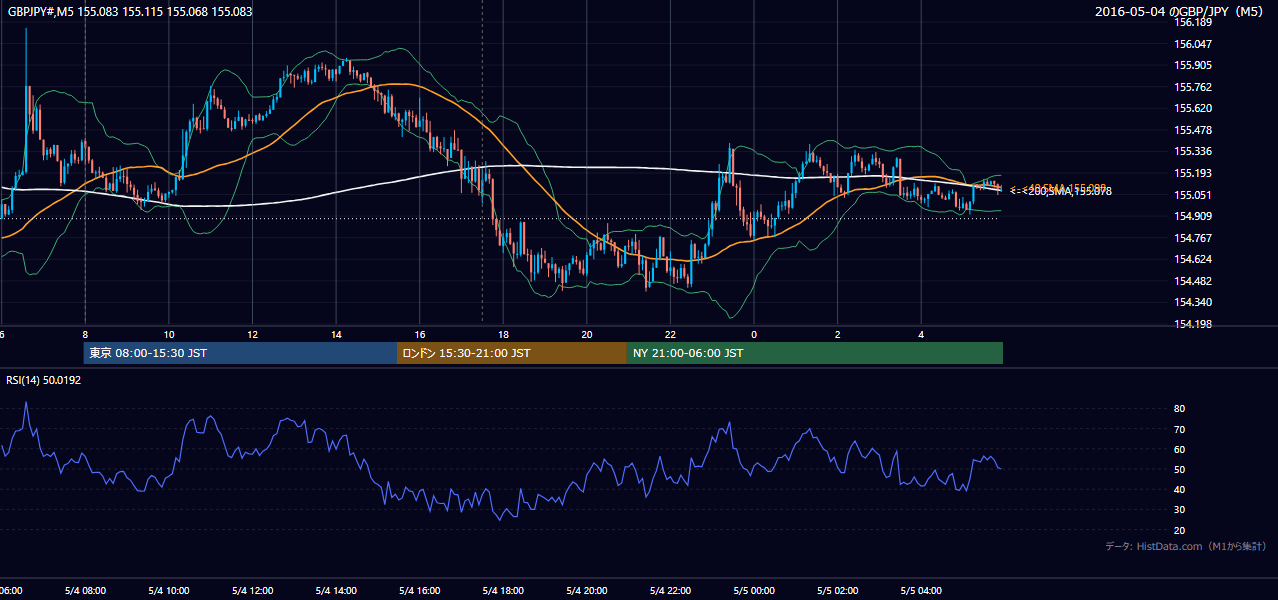The image size is (1278, 600).
Task: Click the 5/4 20:00 time axis label
Action: [x=586, y=591]
